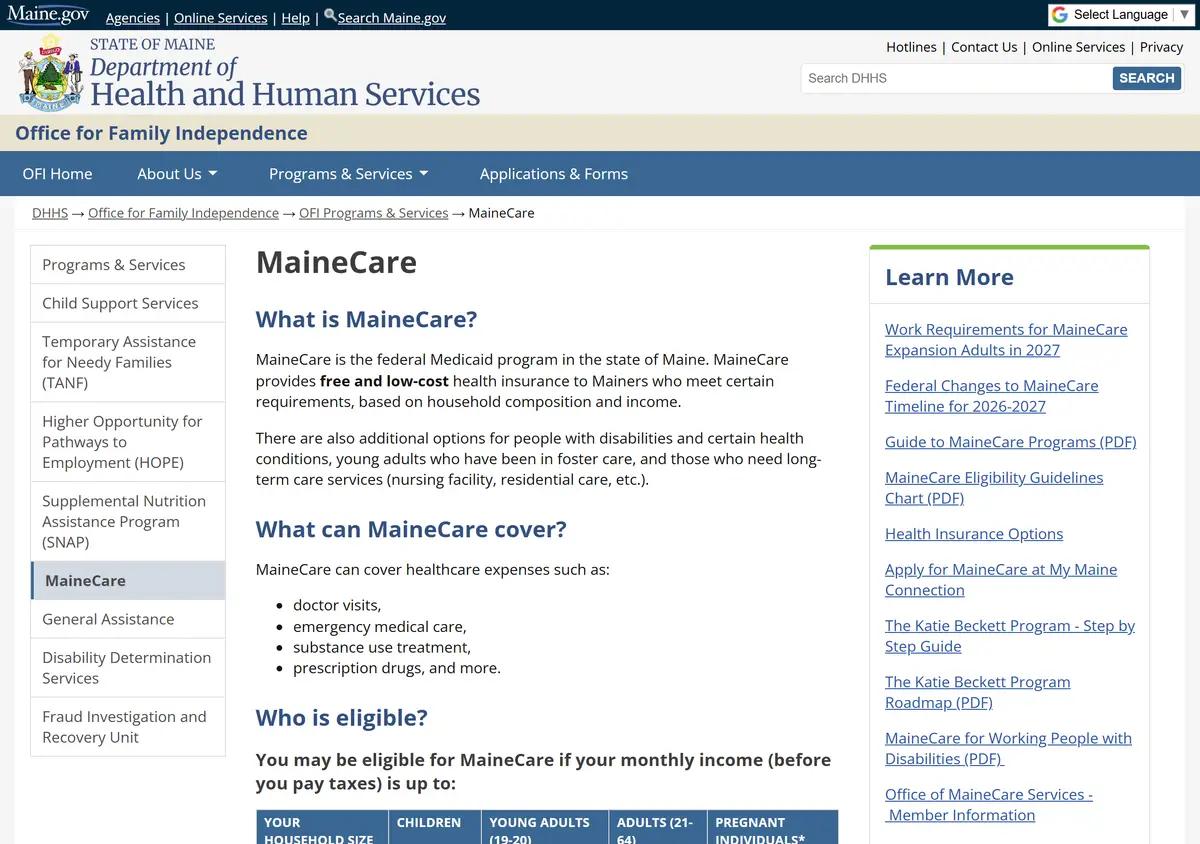Open Search Maine.gov link
1200x844 pixels.
tap(392, 18)
